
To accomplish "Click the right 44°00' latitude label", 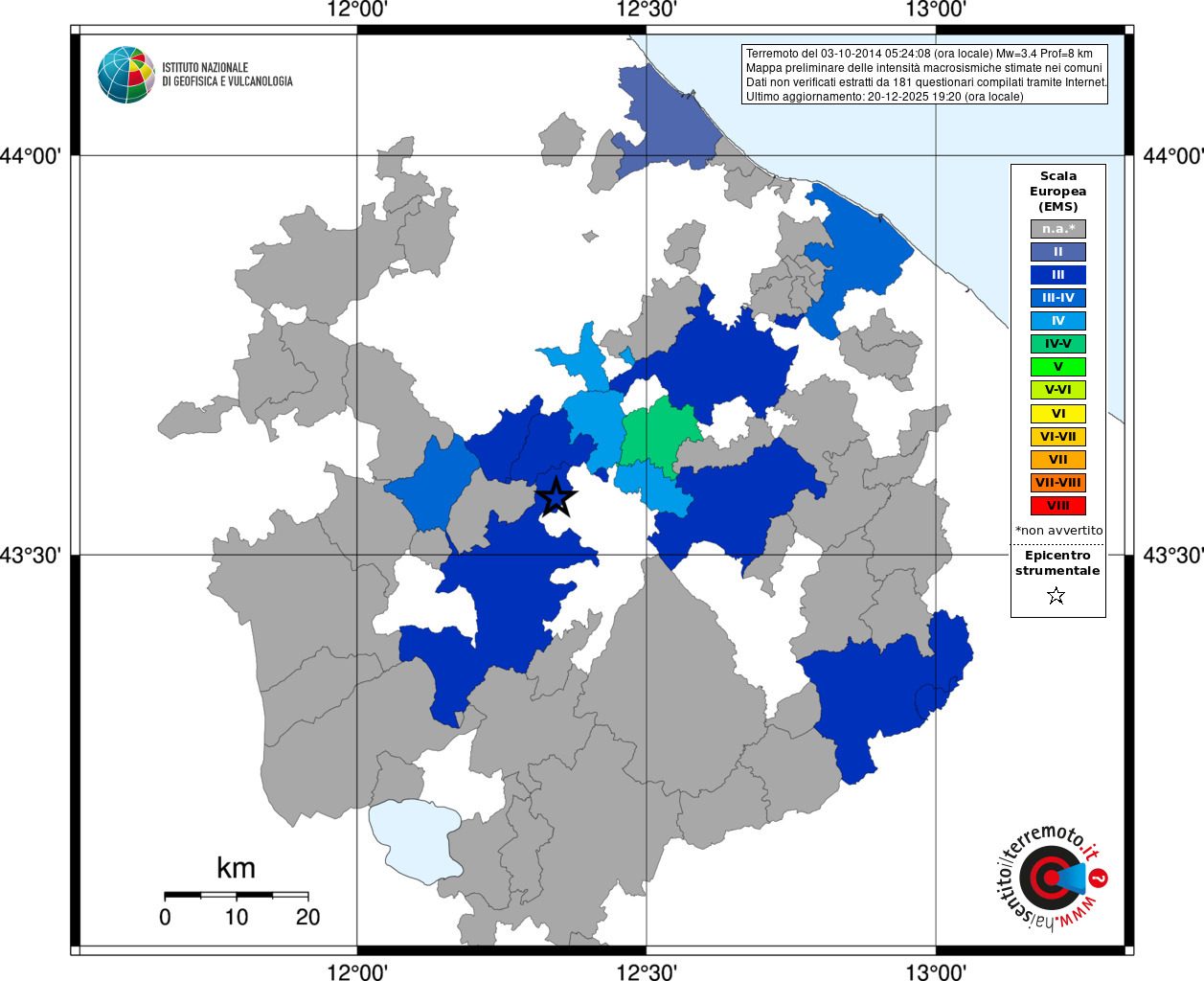I will coord(1172,155).
